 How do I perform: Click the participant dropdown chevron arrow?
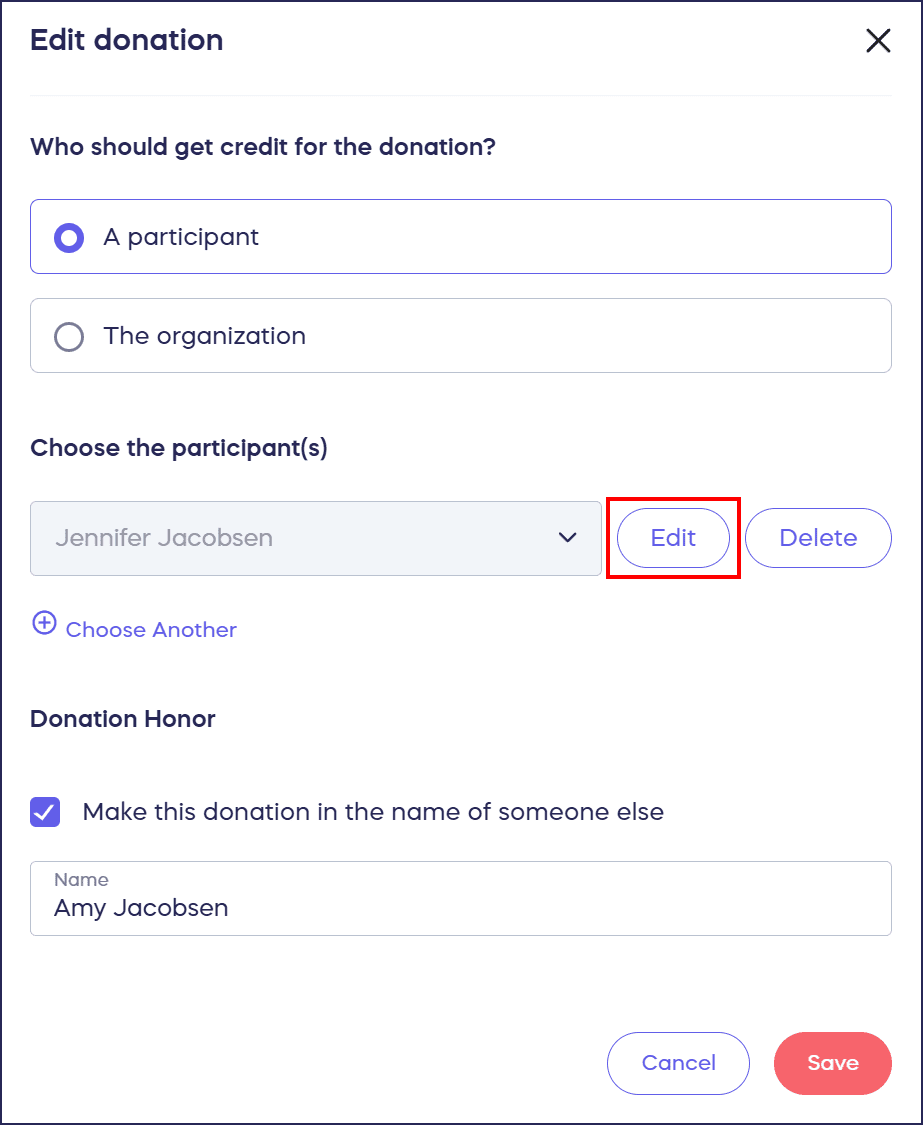point(568,538)
